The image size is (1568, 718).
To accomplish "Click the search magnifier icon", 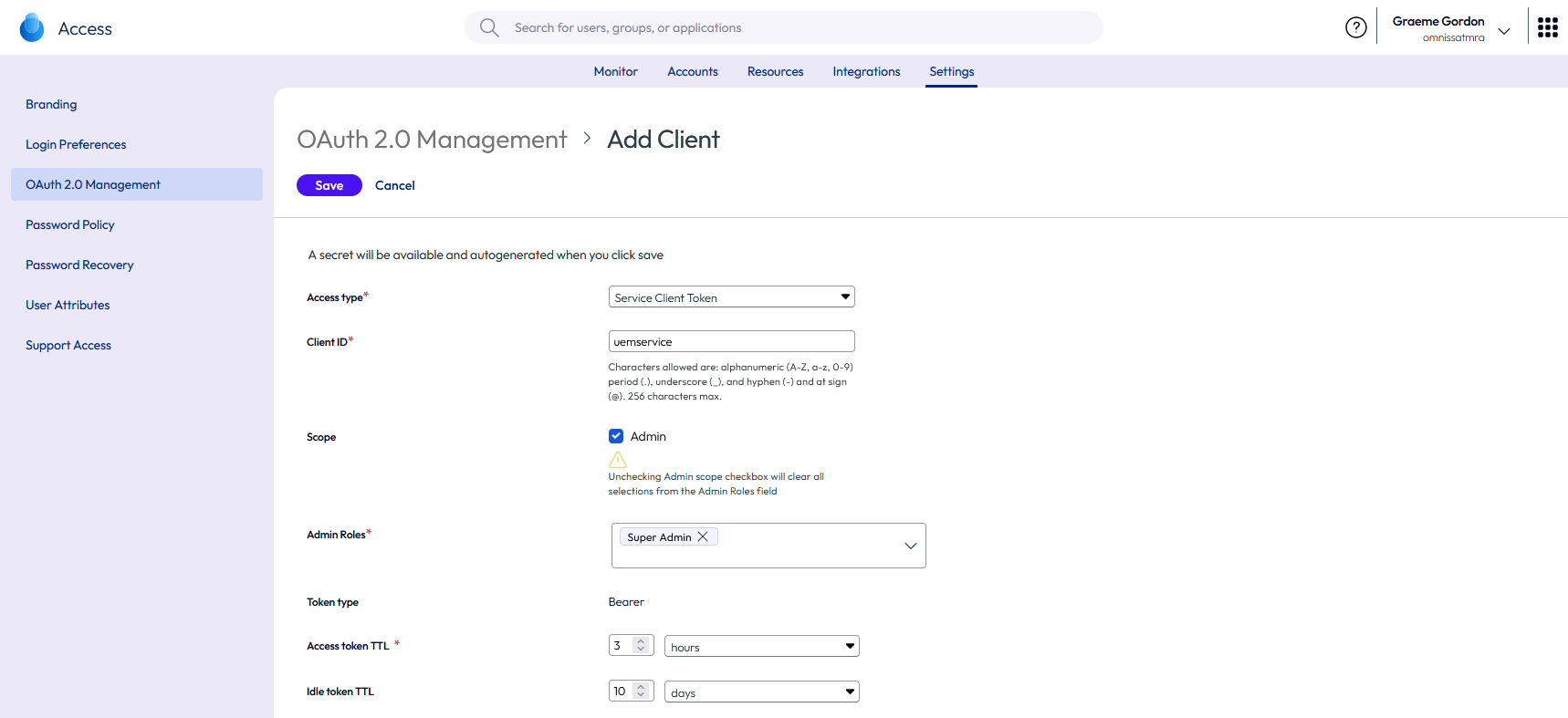I will (x=489, y=28).
